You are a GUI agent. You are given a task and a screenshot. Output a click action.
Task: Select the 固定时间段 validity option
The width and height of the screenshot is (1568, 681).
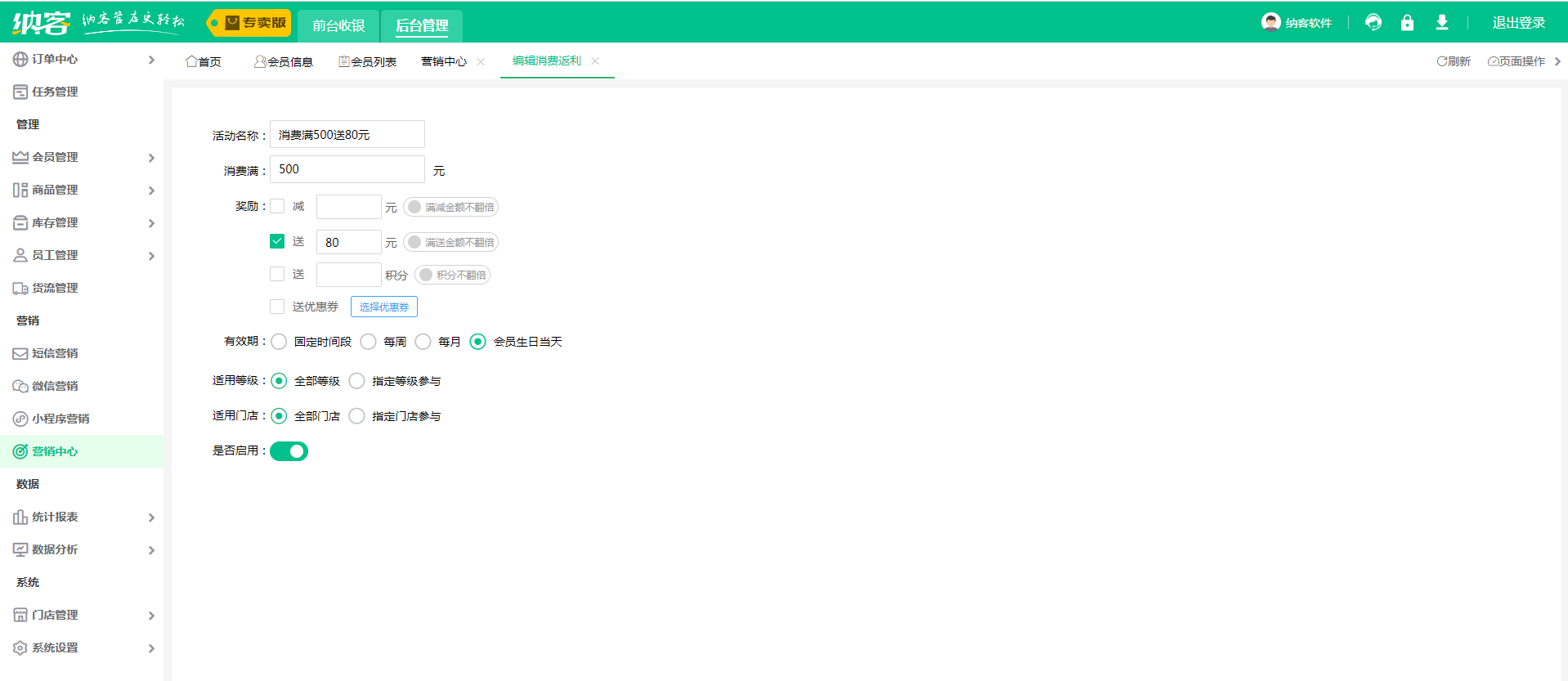point(280,342)
